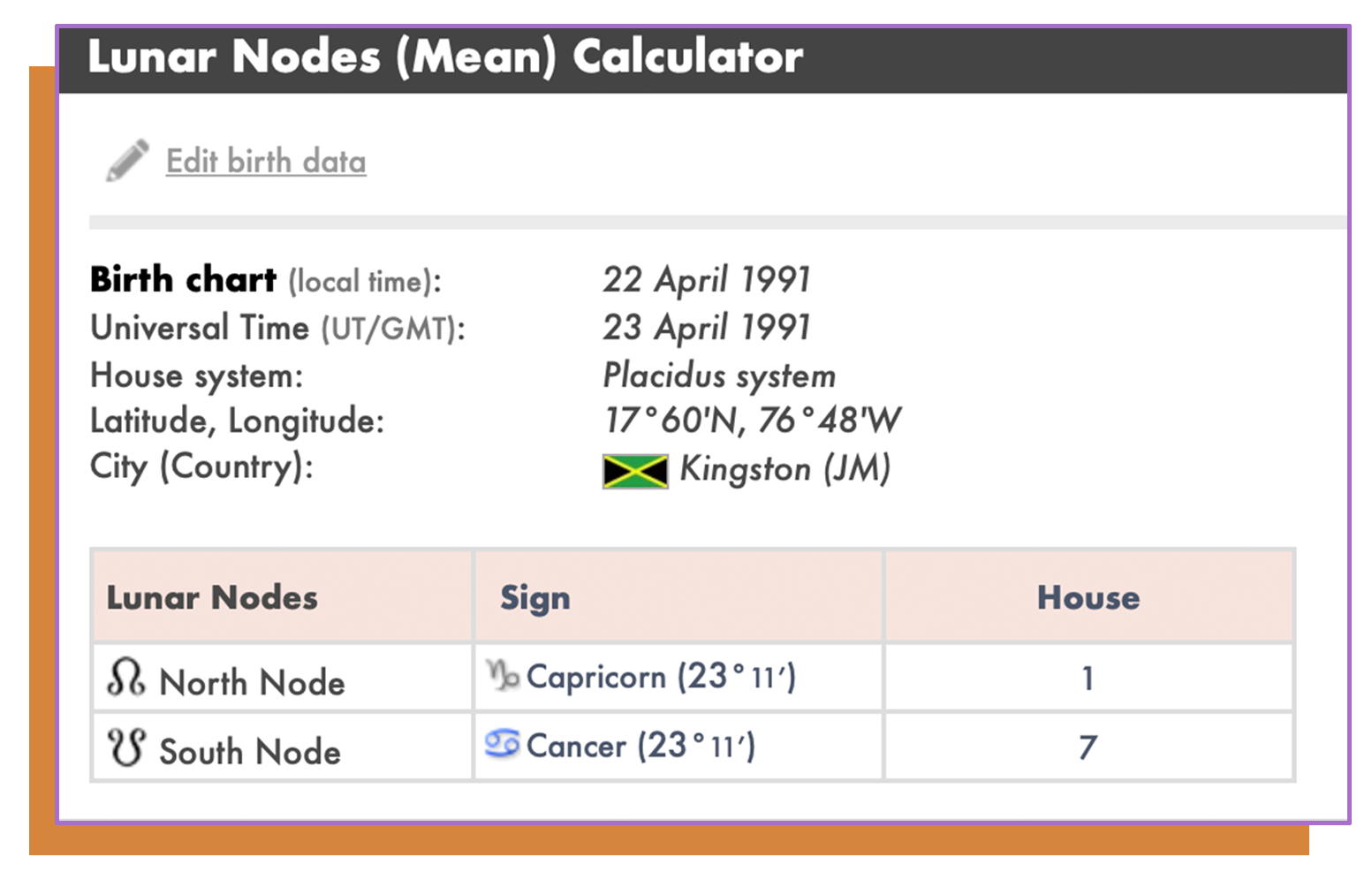Click the Kingston (JM) city text
This screenshot has width=1372, height=880.
[x=785, y=469]
